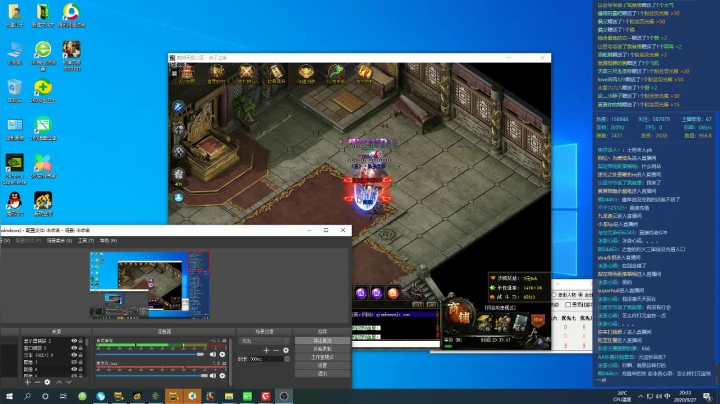
Task: Open settings gear for the OBS Desktop Audio track
Action: [x=222, y=354]
